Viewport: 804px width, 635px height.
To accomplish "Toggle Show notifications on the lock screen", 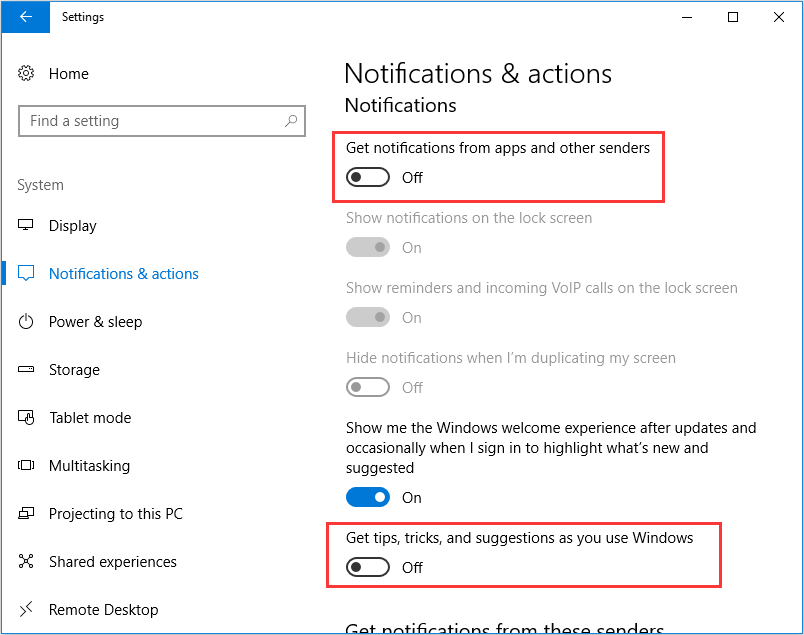I will point(367,246).
